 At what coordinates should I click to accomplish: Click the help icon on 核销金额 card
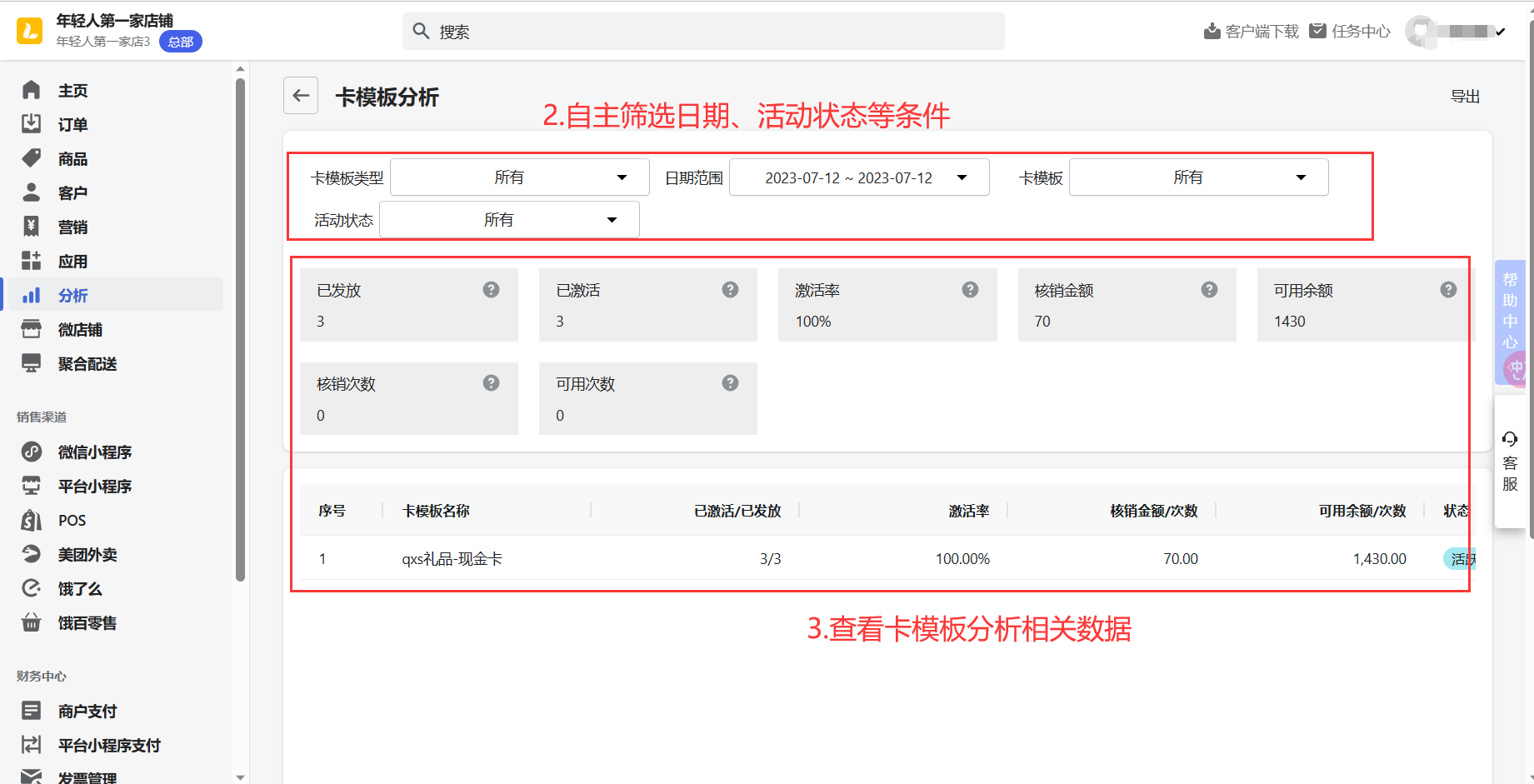pos(1210,289)
